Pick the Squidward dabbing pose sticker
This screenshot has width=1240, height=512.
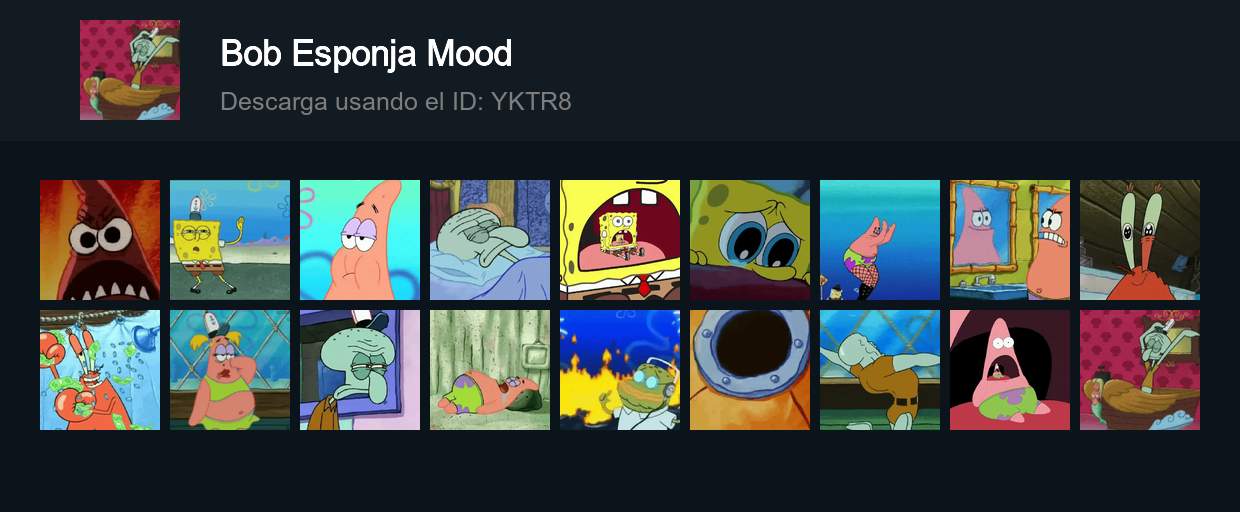[880, 370]
